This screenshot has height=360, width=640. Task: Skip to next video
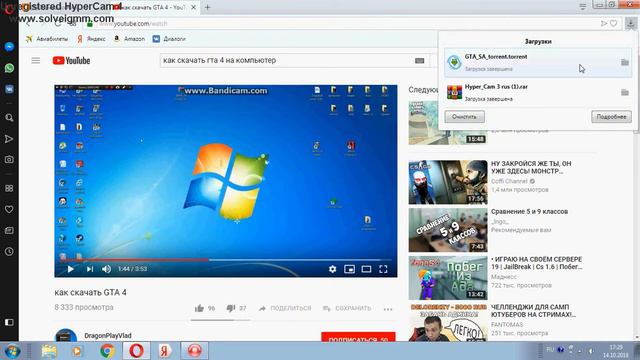pos(90,269)
